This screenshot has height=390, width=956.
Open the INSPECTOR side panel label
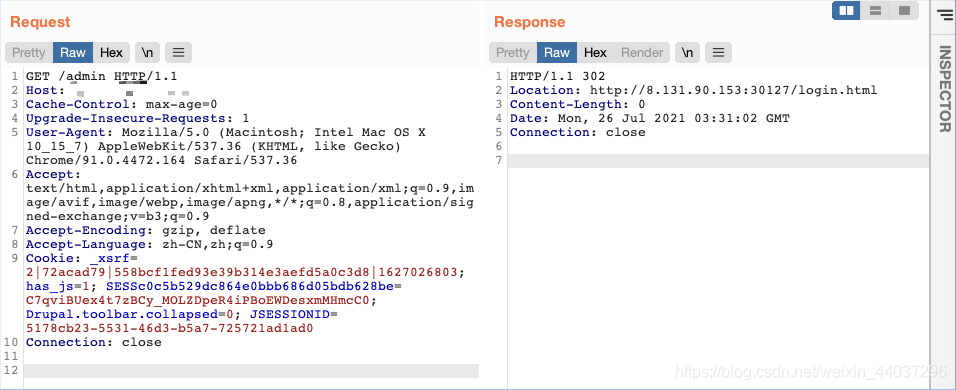(944, 89)
